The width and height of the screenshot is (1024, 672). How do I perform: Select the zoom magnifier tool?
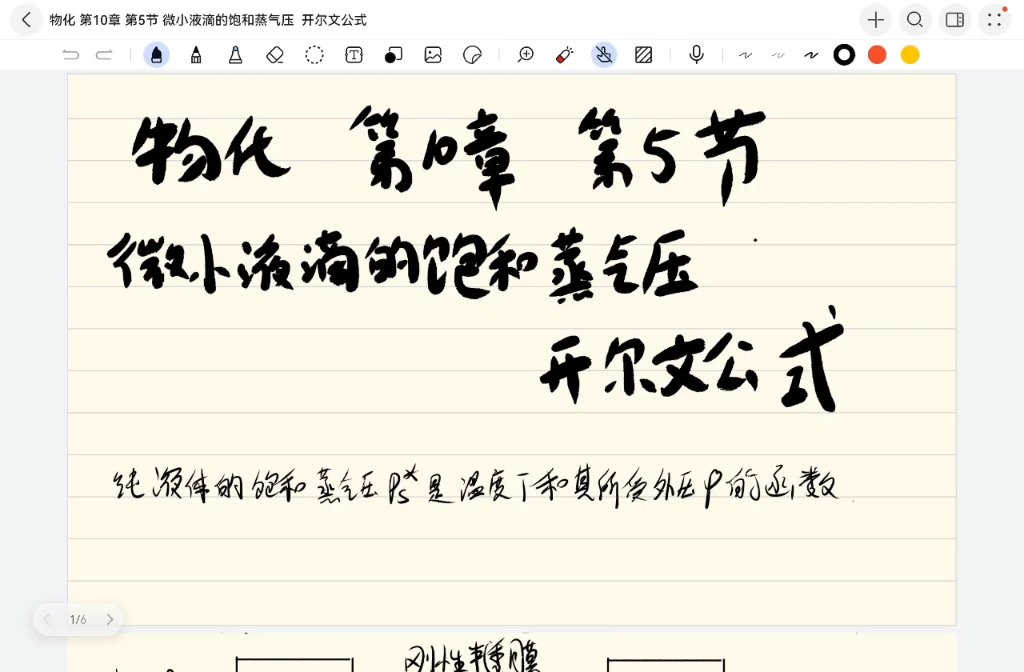pos(525,55)
